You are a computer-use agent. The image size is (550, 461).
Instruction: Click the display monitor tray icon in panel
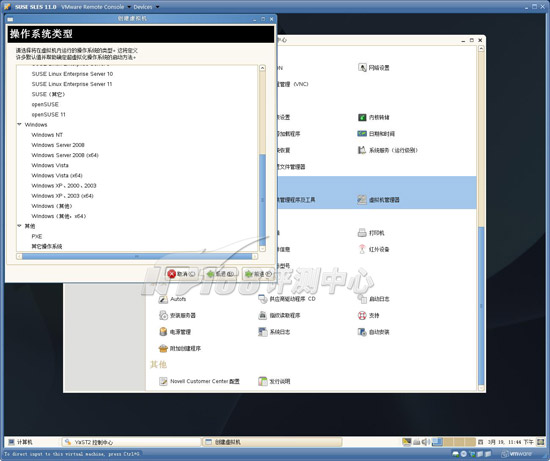pyautogui.click(x=407, y=442)
